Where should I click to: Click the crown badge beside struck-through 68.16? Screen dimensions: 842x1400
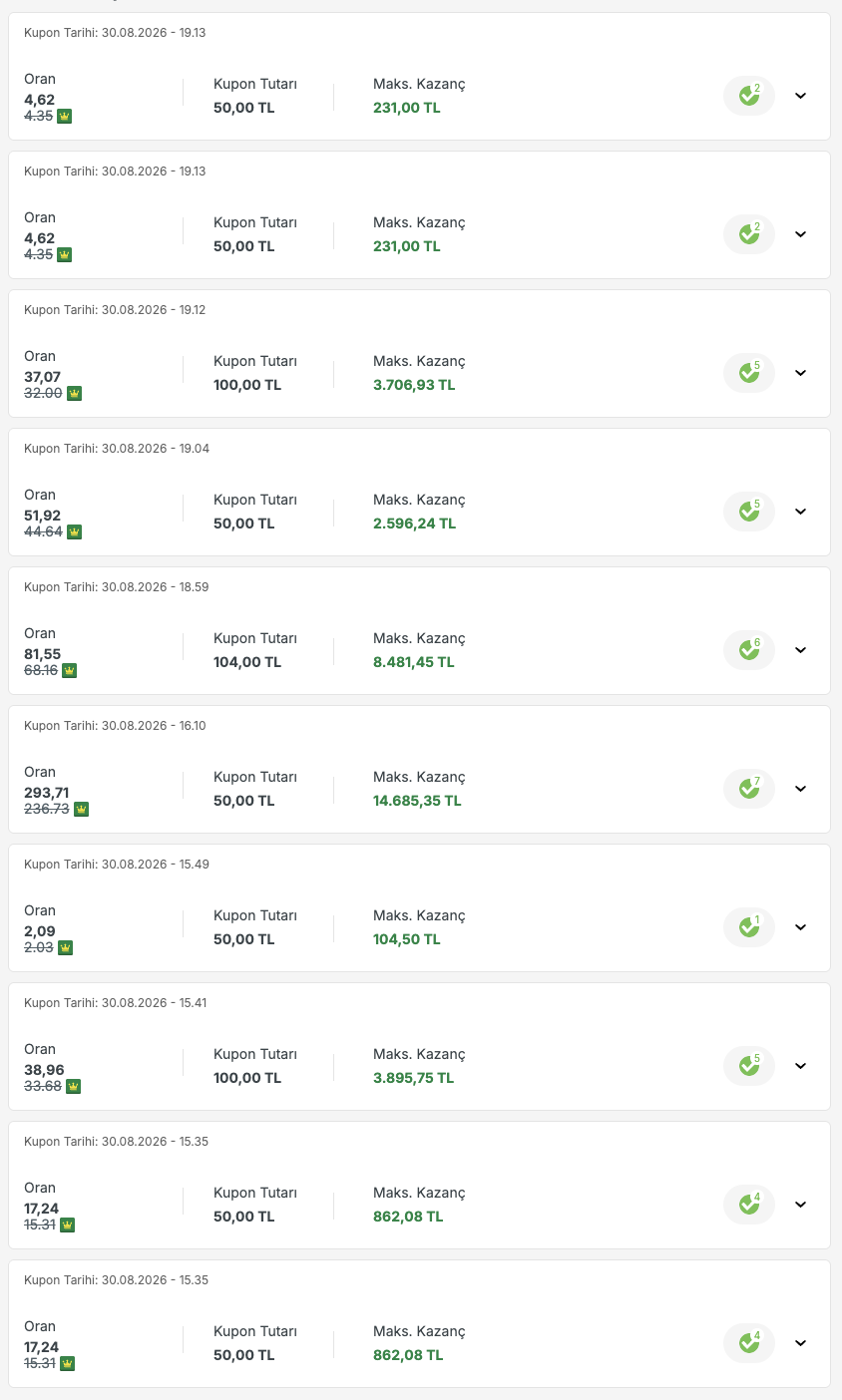point(69,670)
